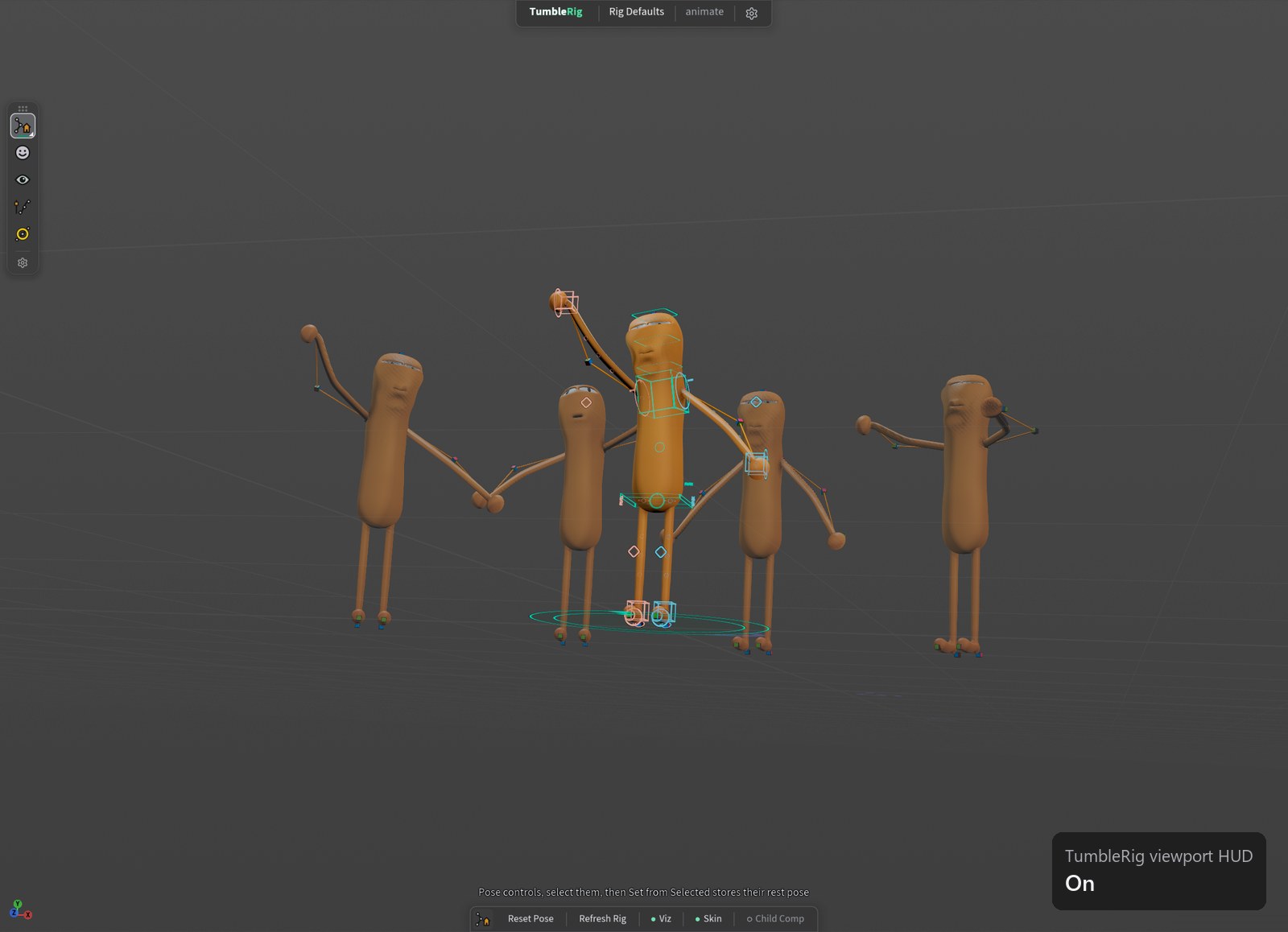Click the Reset Pose button
The height and width of the screenshot is (932, 1288).
[530, 918]
